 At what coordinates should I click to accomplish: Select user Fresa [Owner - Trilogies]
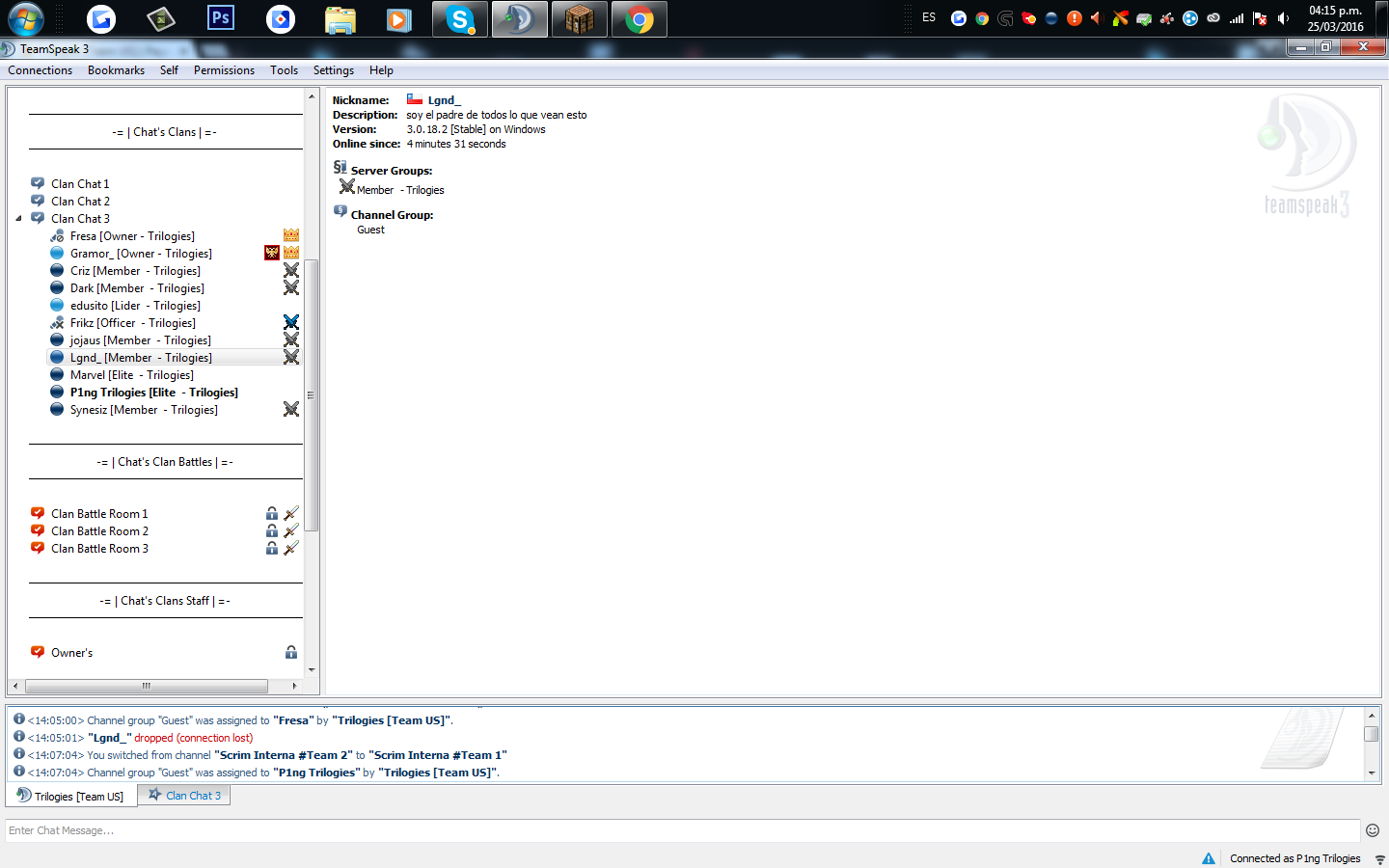132,236
